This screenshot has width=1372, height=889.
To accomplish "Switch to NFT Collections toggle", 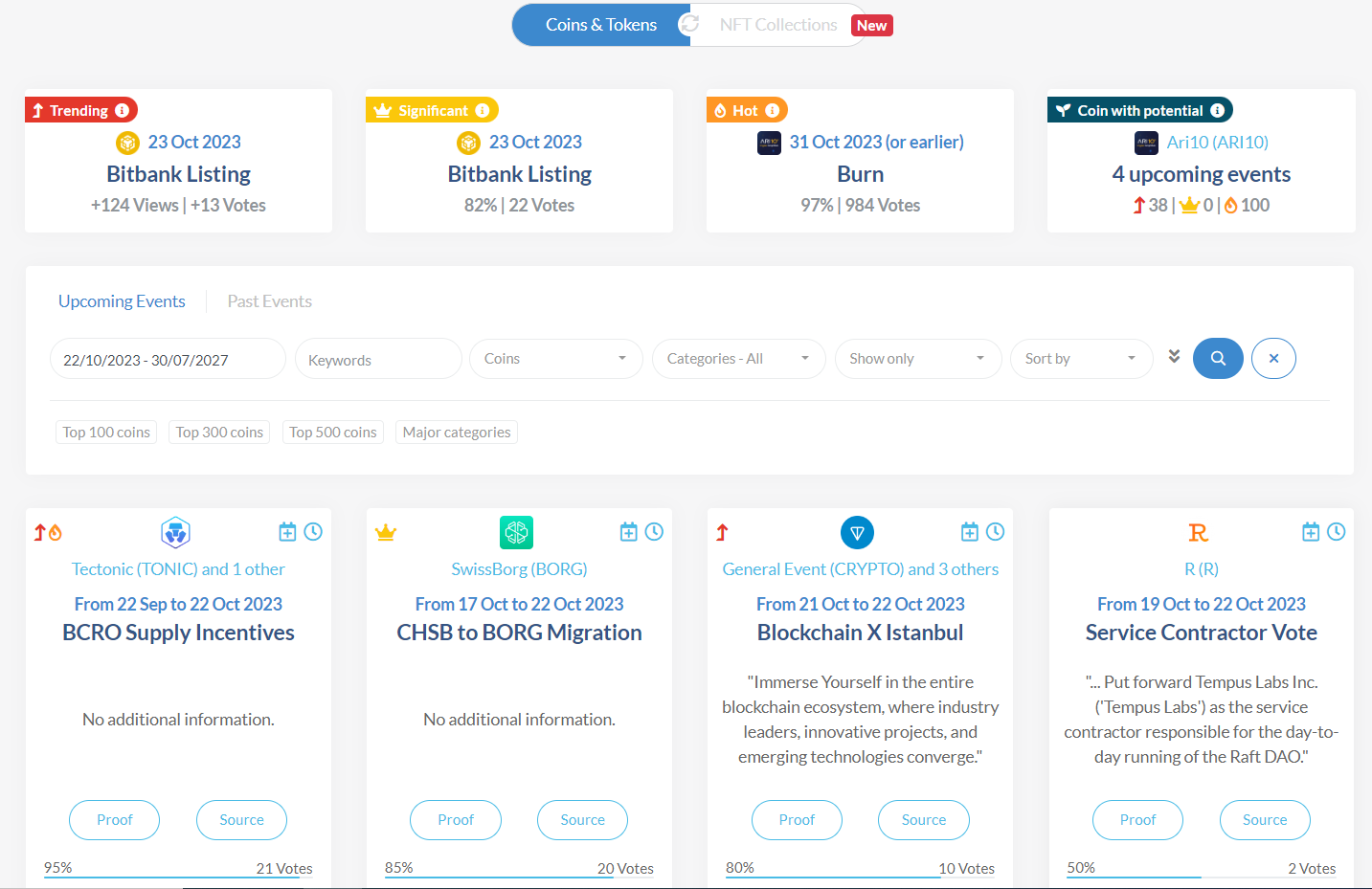I will pyautogui.click(x=778, y=25).
